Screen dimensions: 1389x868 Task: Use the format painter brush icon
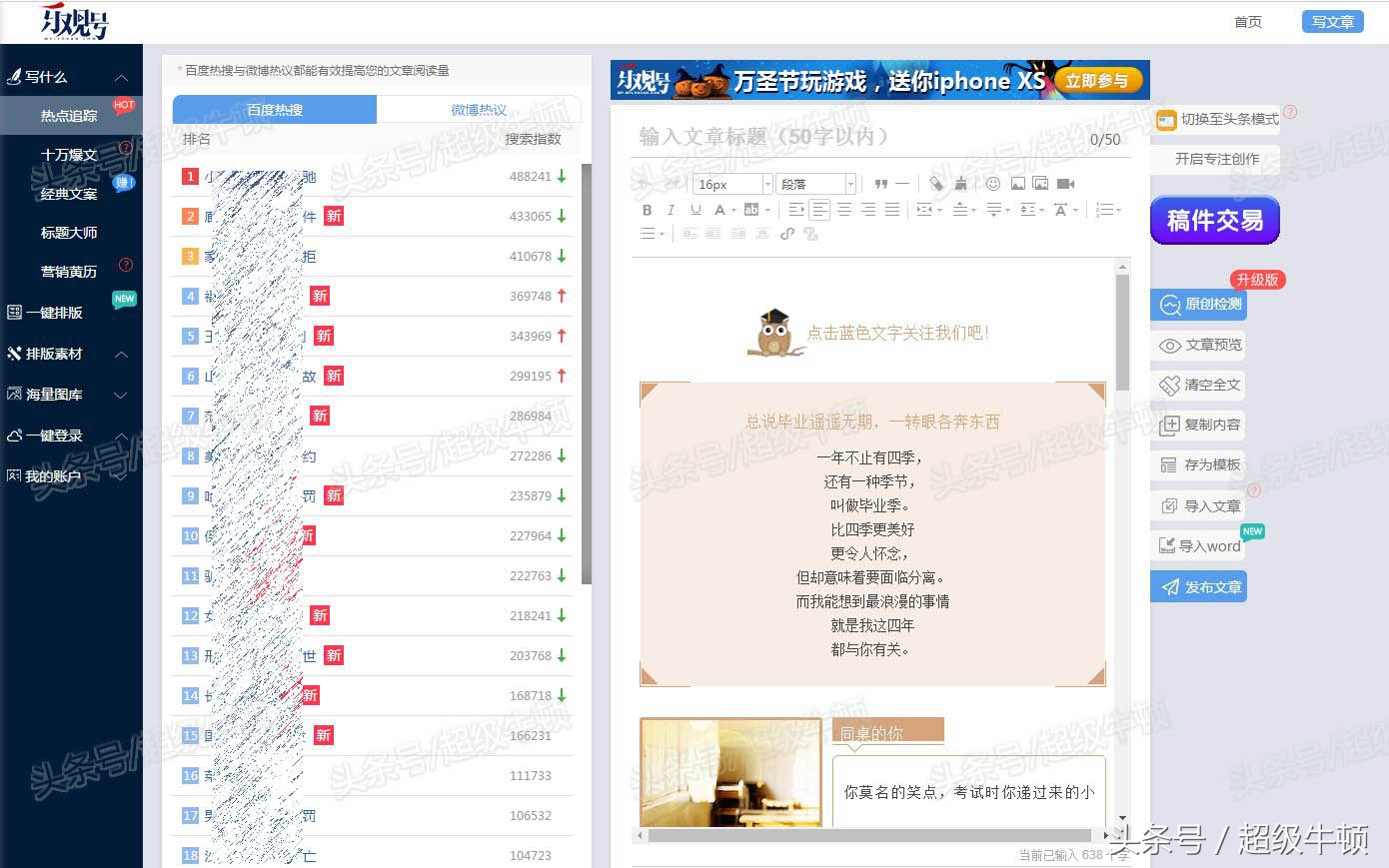tap(960, 184)
